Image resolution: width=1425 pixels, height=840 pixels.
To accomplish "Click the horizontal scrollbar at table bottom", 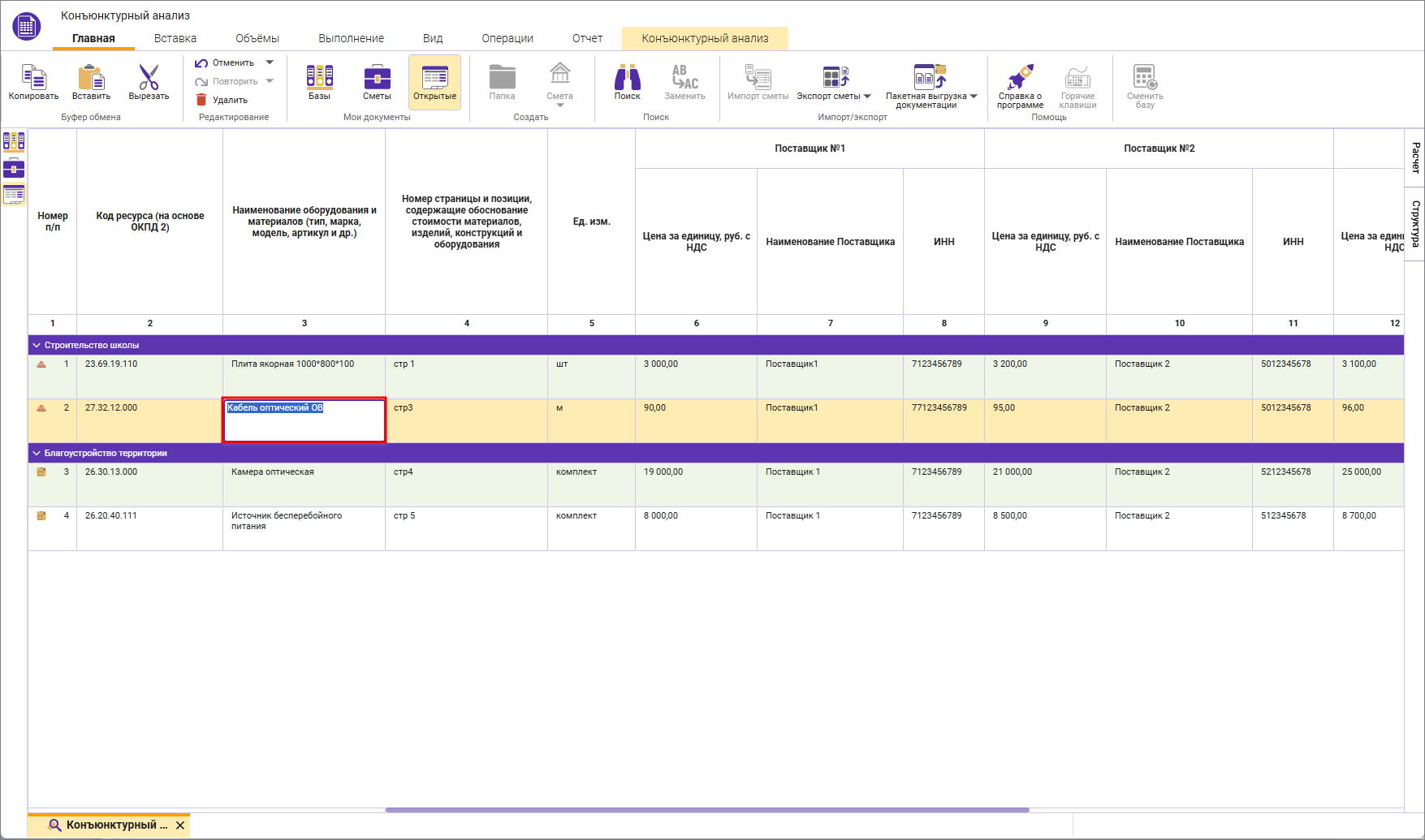I will 706,809.
